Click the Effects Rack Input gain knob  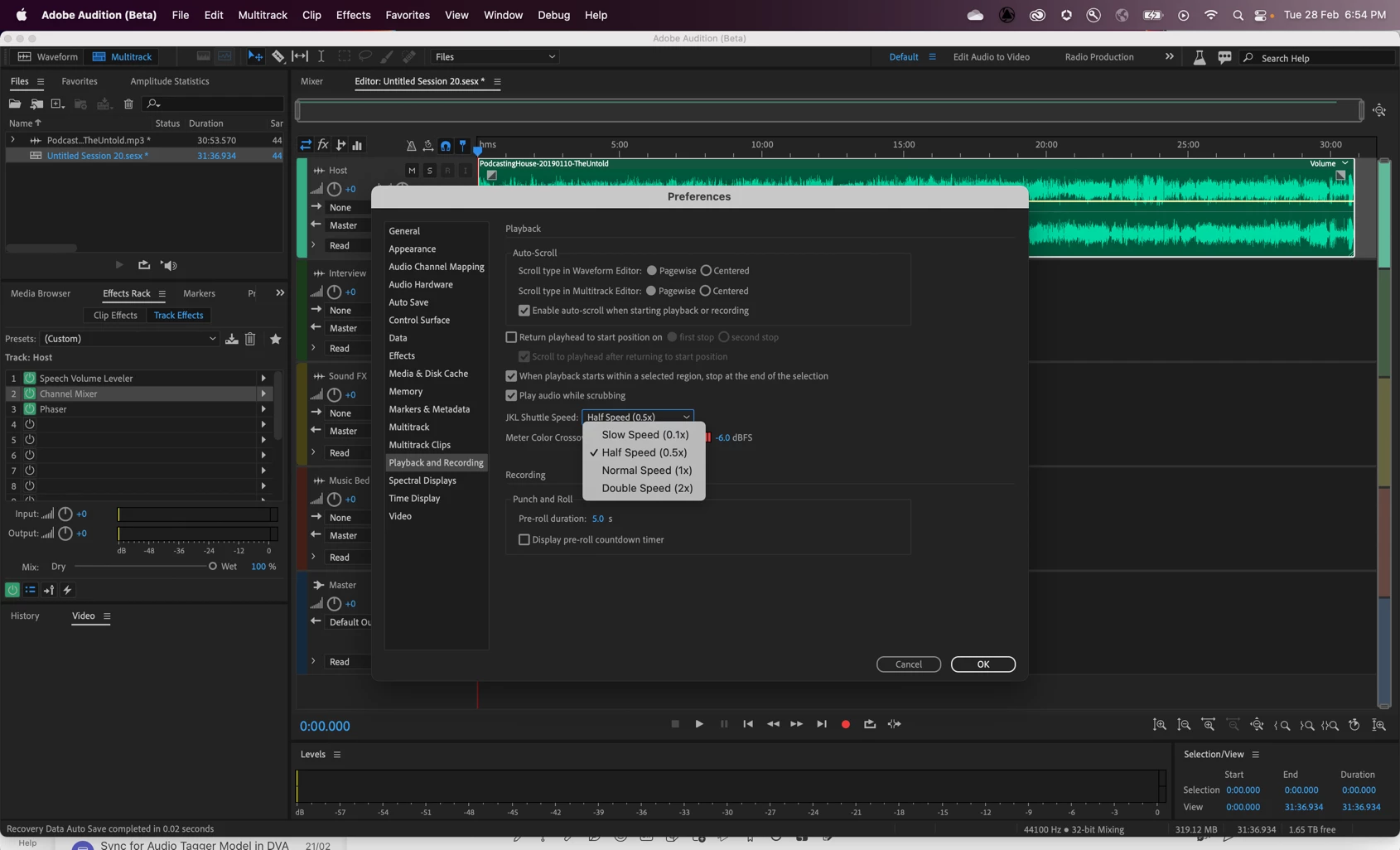65,514
